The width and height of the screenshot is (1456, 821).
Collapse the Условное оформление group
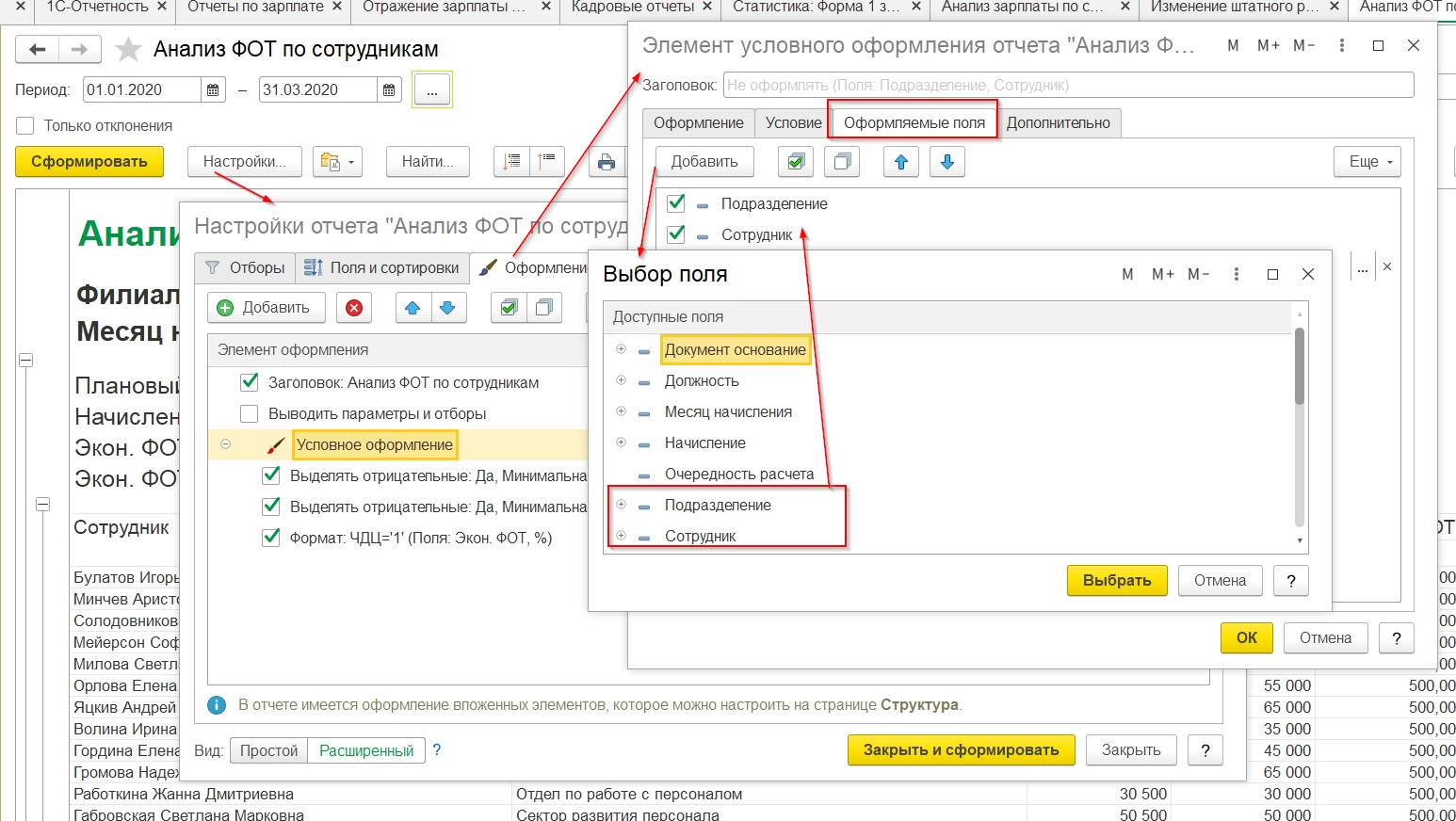click(226, 444)
